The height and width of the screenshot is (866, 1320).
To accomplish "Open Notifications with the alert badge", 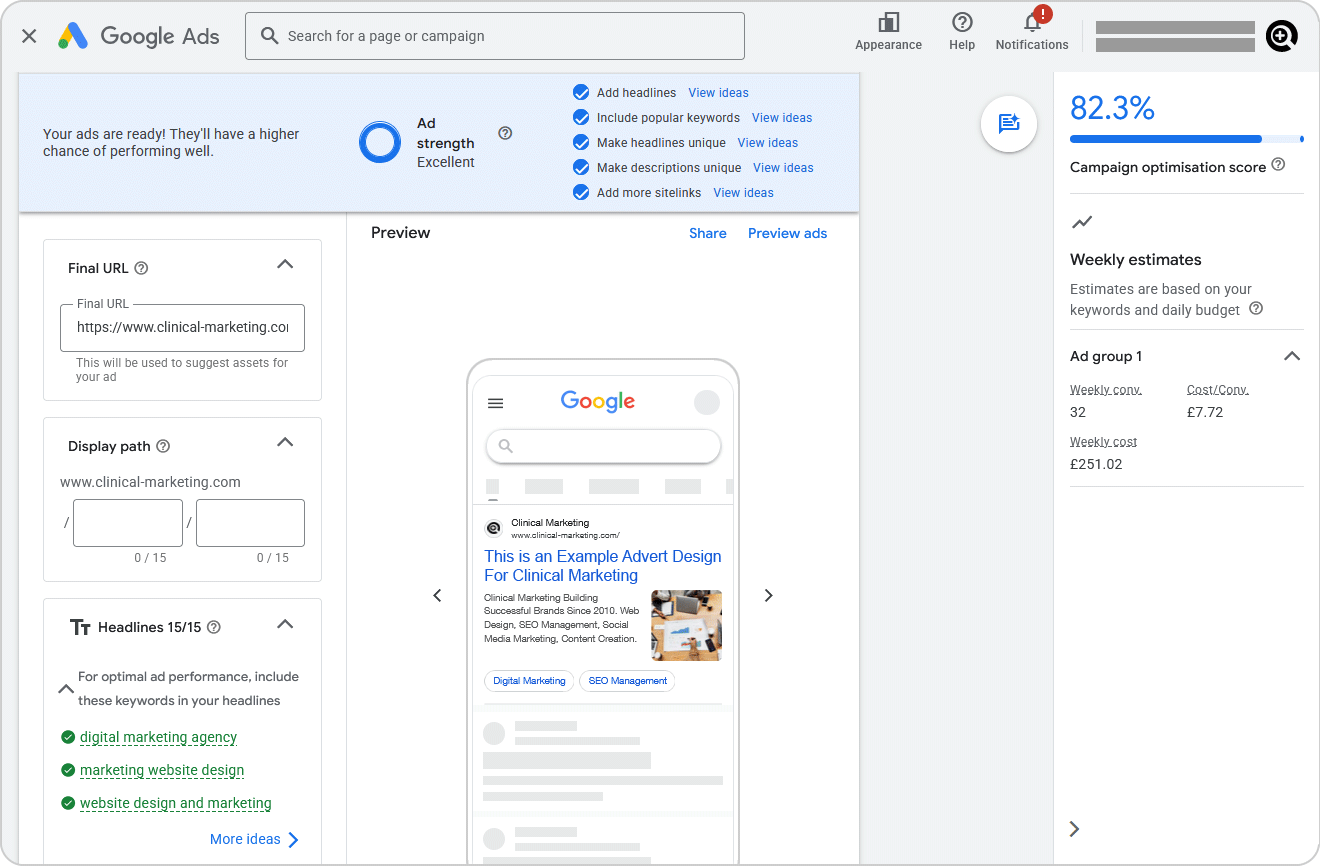I will tap(1031, 25).
